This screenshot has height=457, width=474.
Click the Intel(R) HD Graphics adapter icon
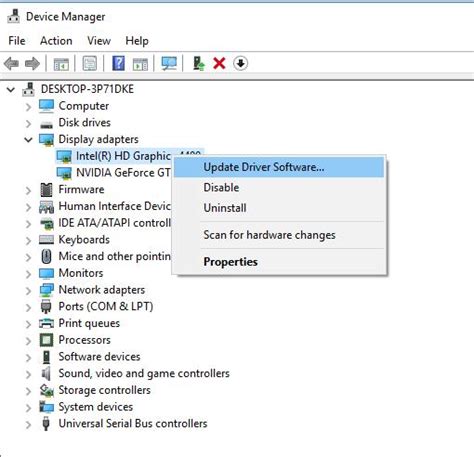coord(64,156)
